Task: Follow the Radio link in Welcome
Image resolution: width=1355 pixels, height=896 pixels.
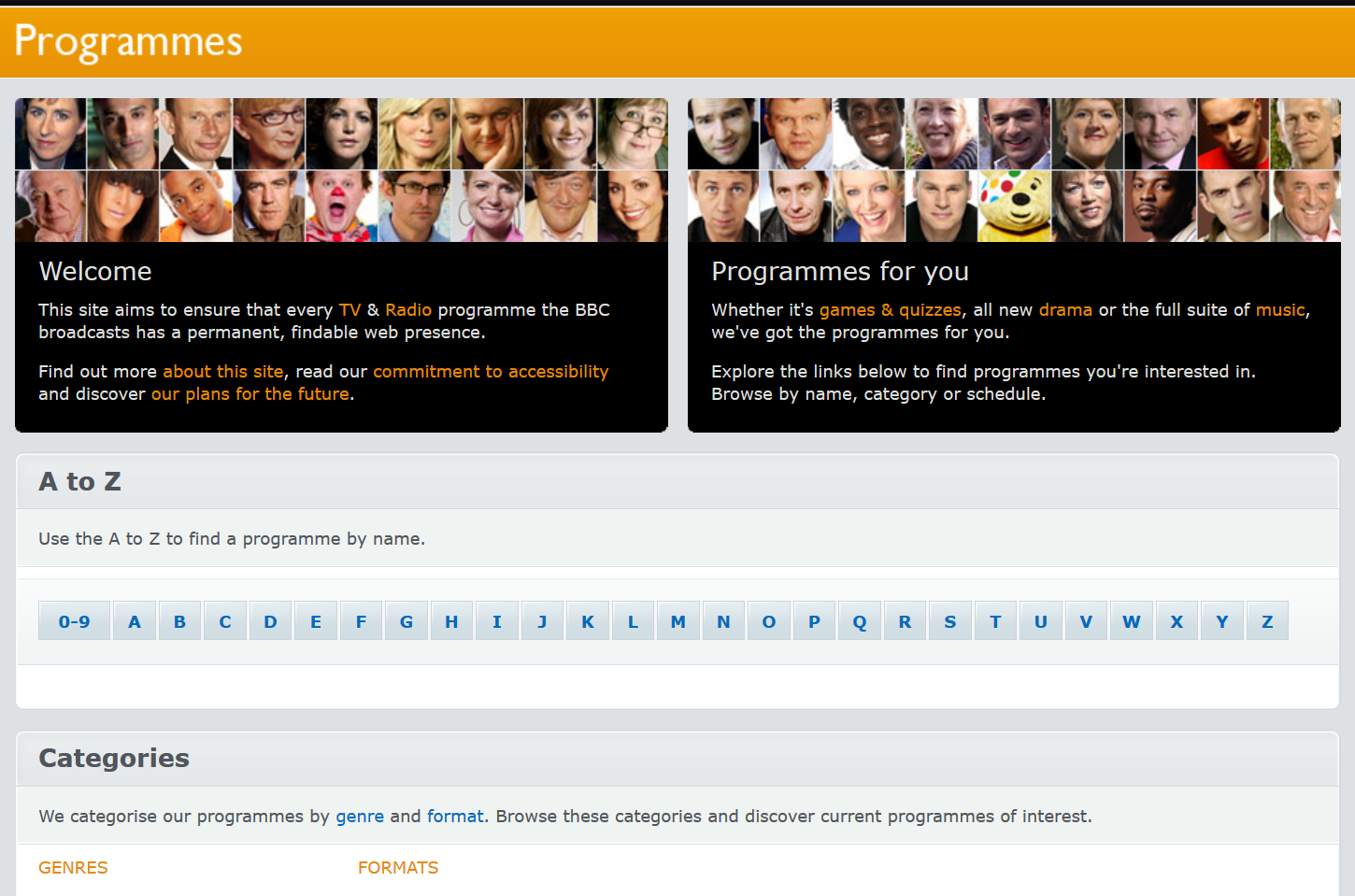Action: click(408, 310)
